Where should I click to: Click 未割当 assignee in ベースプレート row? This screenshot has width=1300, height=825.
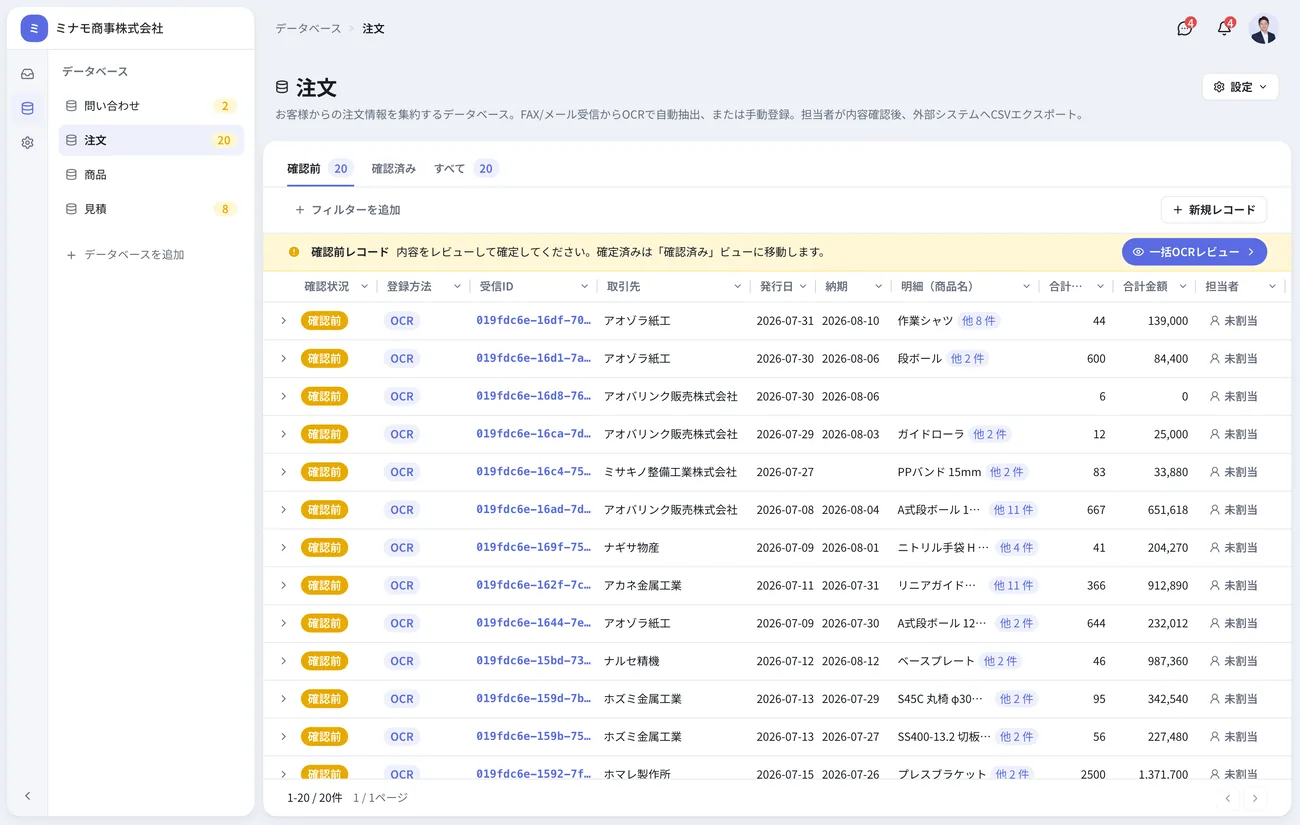1233,661
